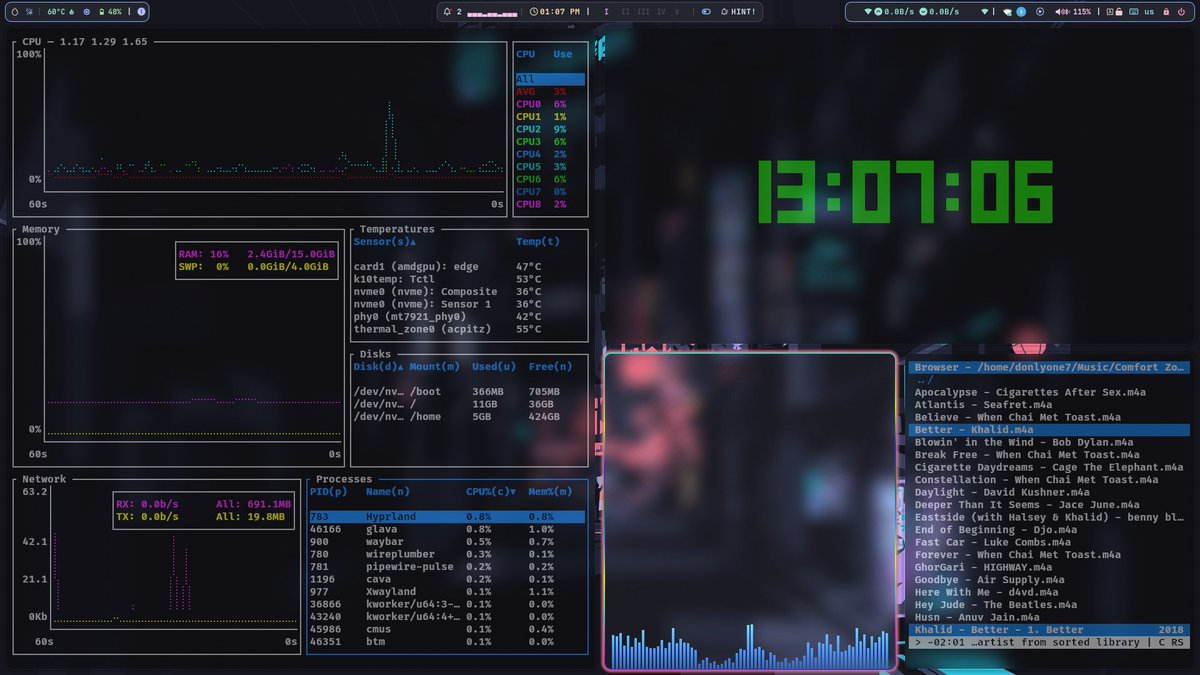Toggle the blue switch beside HINT!
Image resolution: width=1200 pixels, height=675 pixels.
tap(706, 12)
